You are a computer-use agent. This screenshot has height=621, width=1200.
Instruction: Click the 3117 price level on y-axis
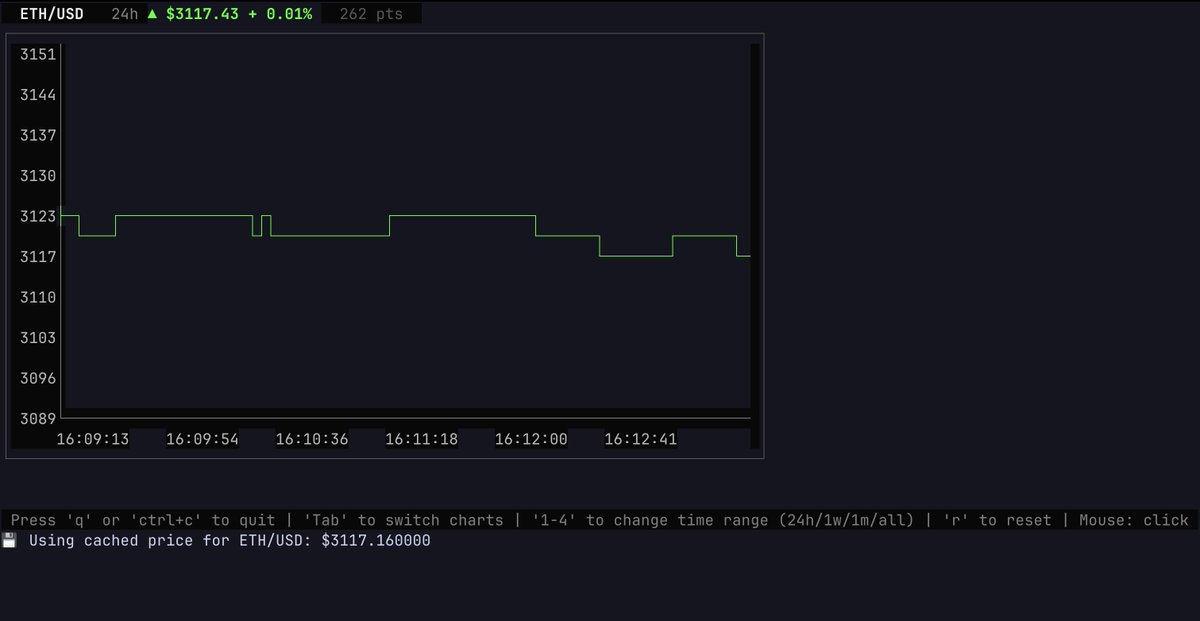click(x=36, y=256)
